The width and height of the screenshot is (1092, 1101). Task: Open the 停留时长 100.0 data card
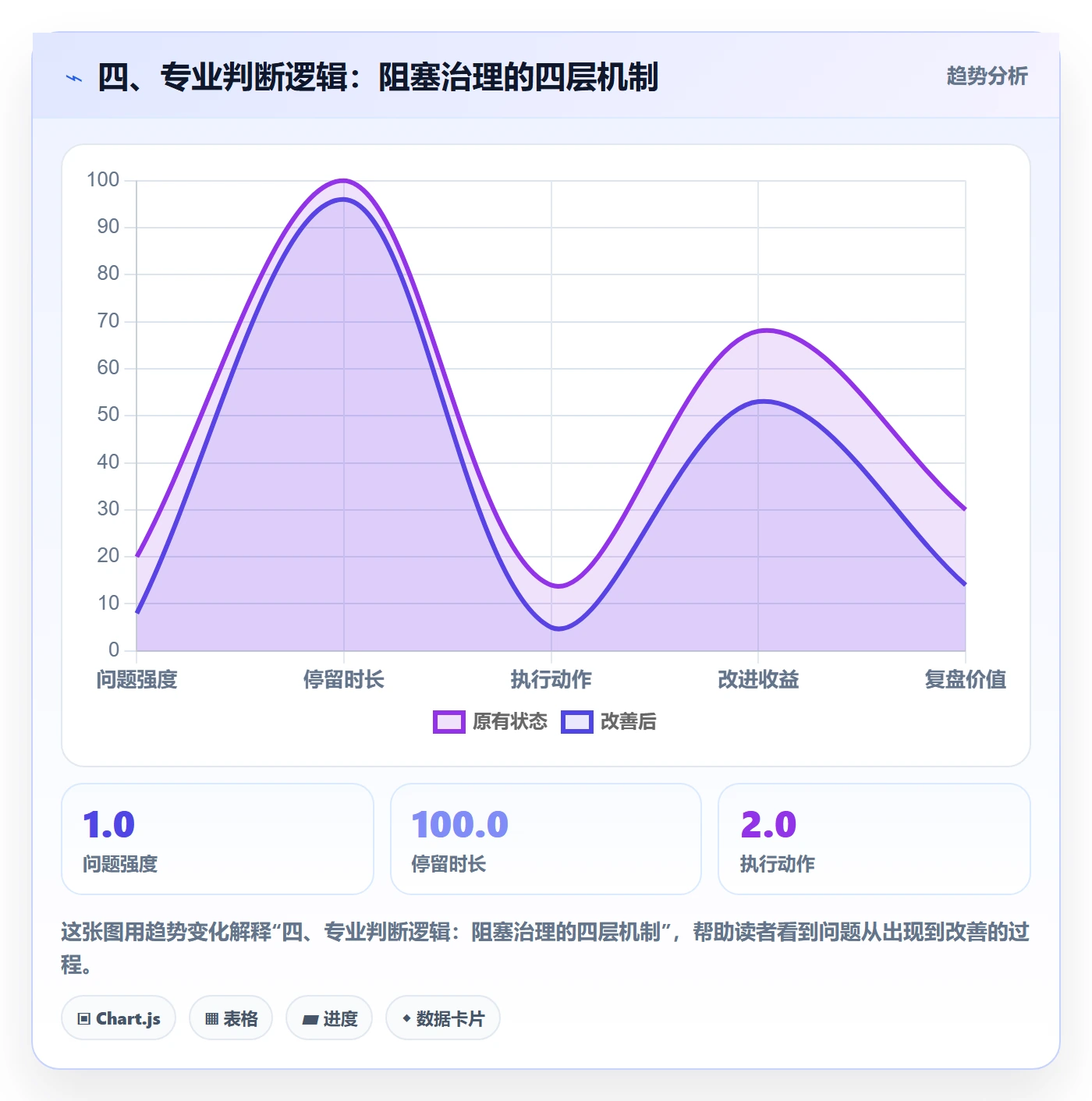pos(546,839)
